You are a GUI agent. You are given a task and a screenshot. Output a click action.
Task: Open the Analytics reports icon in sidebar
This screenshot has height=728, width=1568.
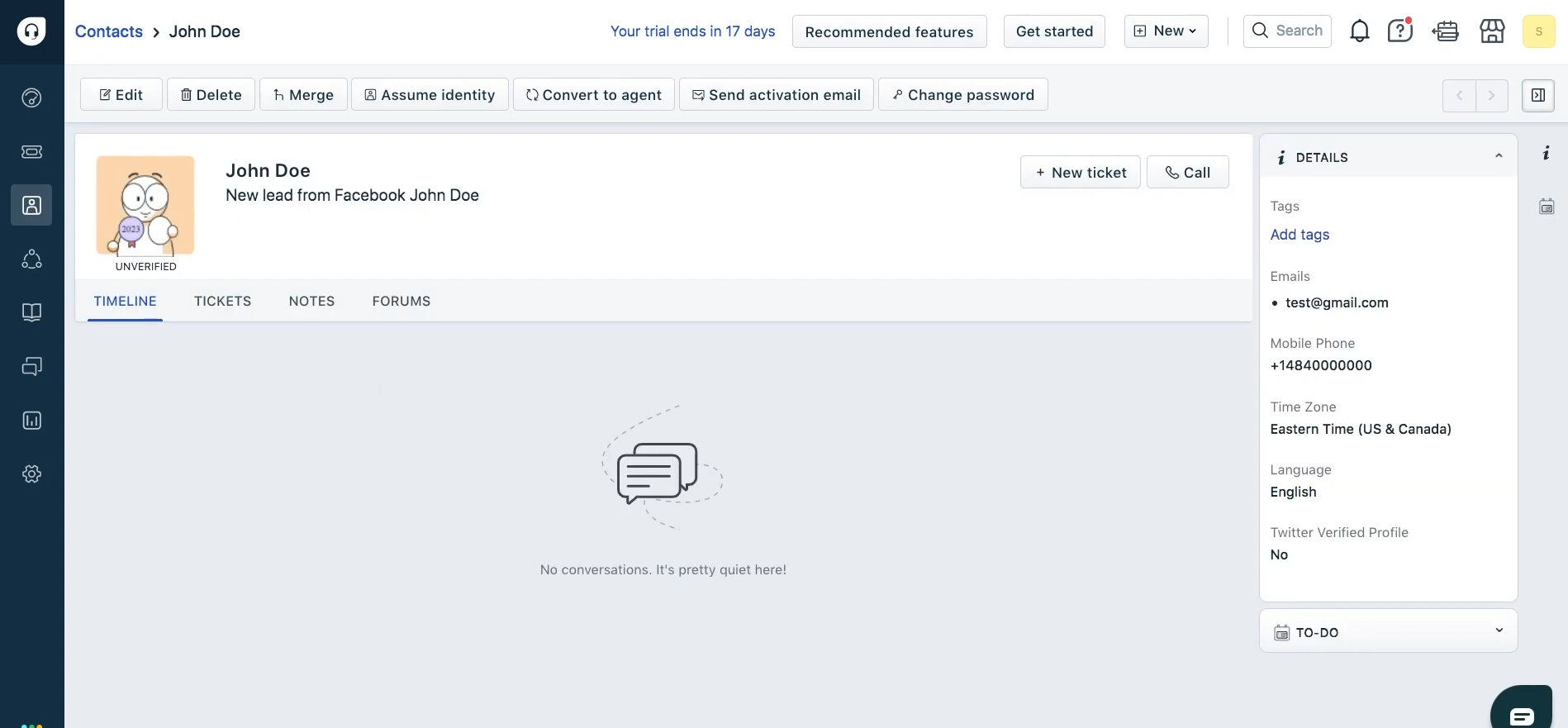[x=31, y=421]
